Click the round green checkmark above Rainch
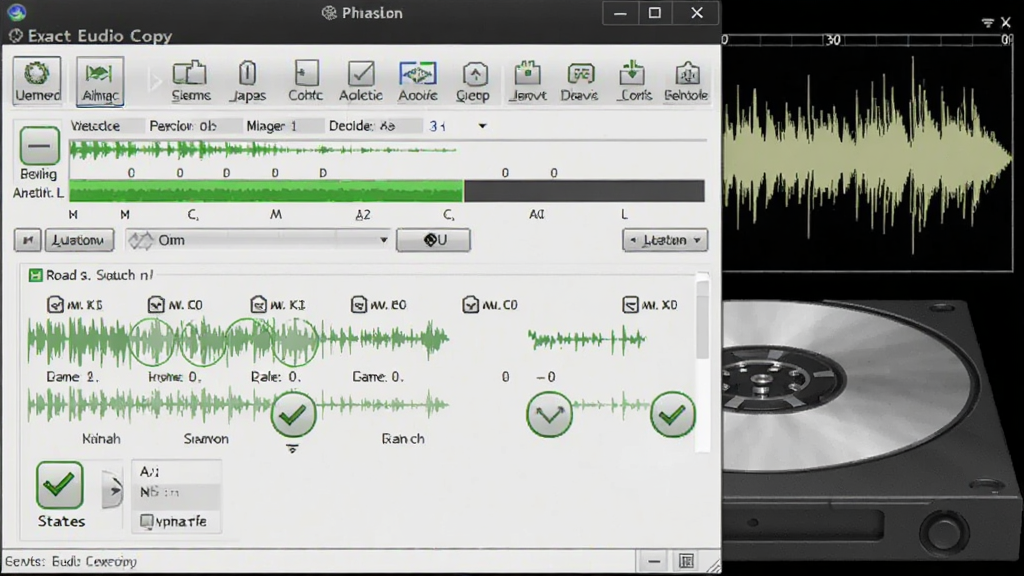 point(293,414)
